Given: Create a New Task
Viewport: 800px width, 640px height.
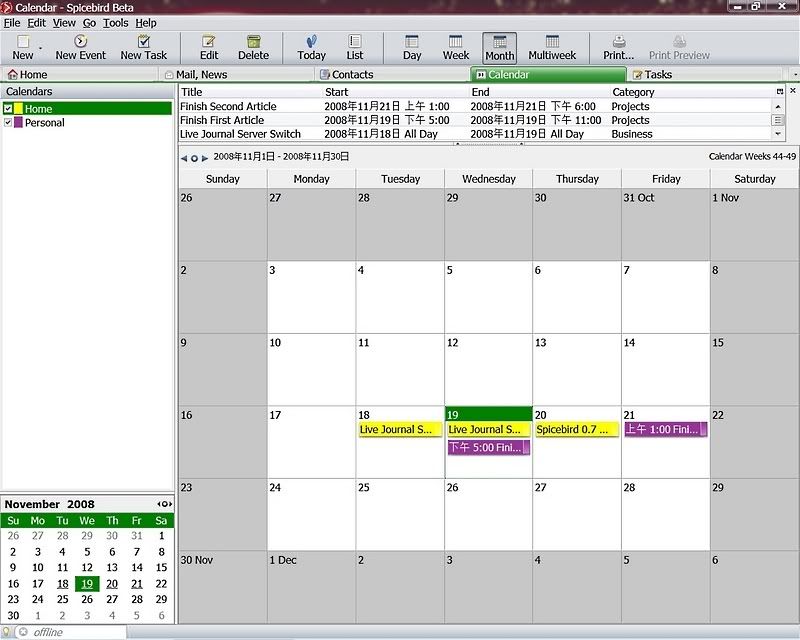Looking at the screenshot, I should tap(143, 47).
